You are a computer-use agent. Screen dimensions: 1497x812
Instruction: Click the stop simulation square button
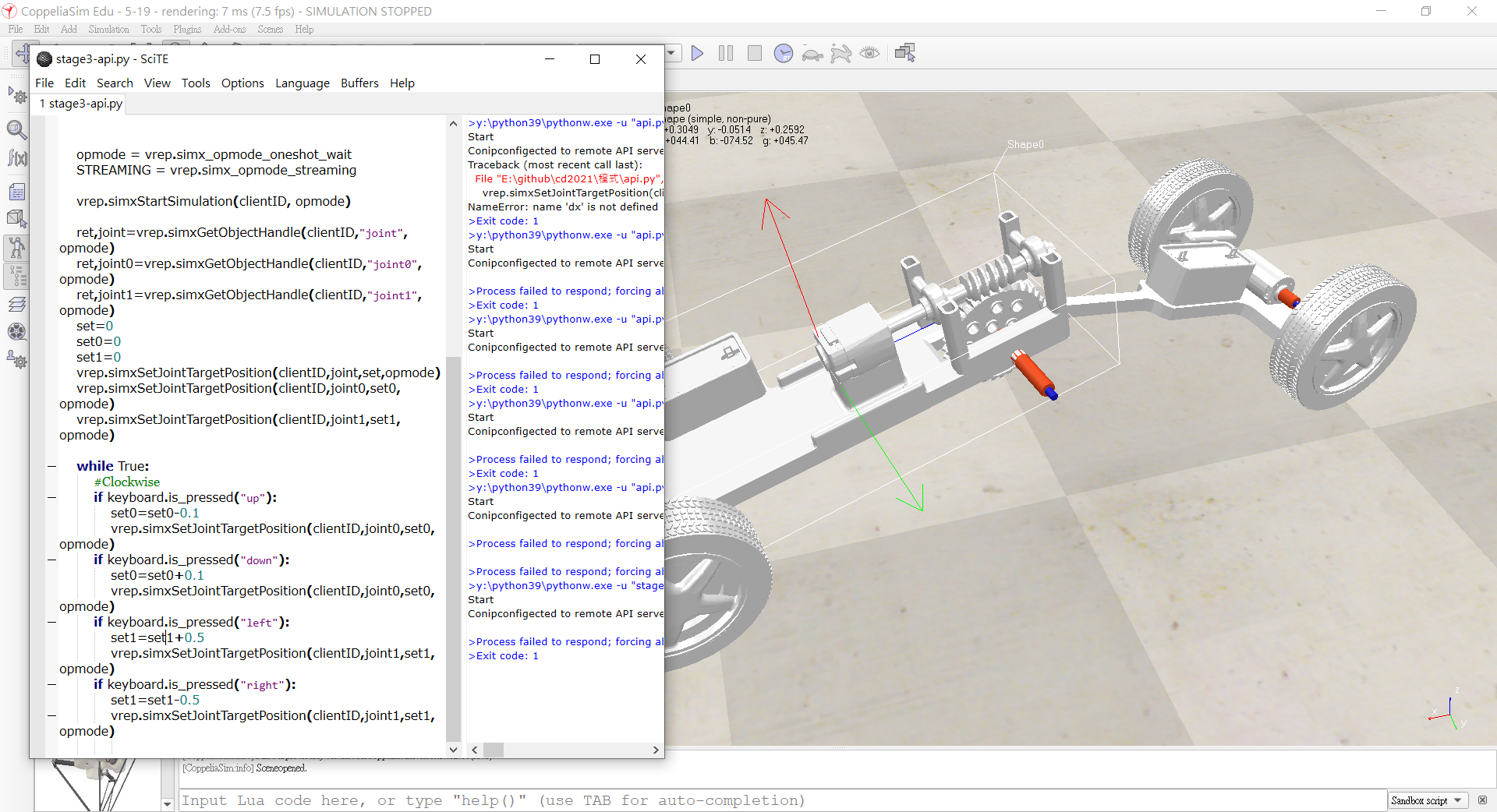[x=754, y=53]
